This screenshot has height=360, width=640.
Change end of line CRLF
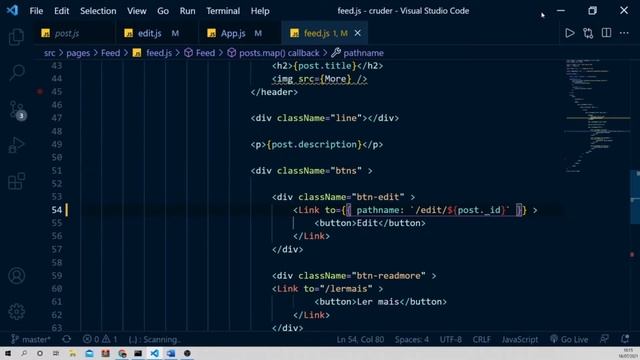[482, 339]
